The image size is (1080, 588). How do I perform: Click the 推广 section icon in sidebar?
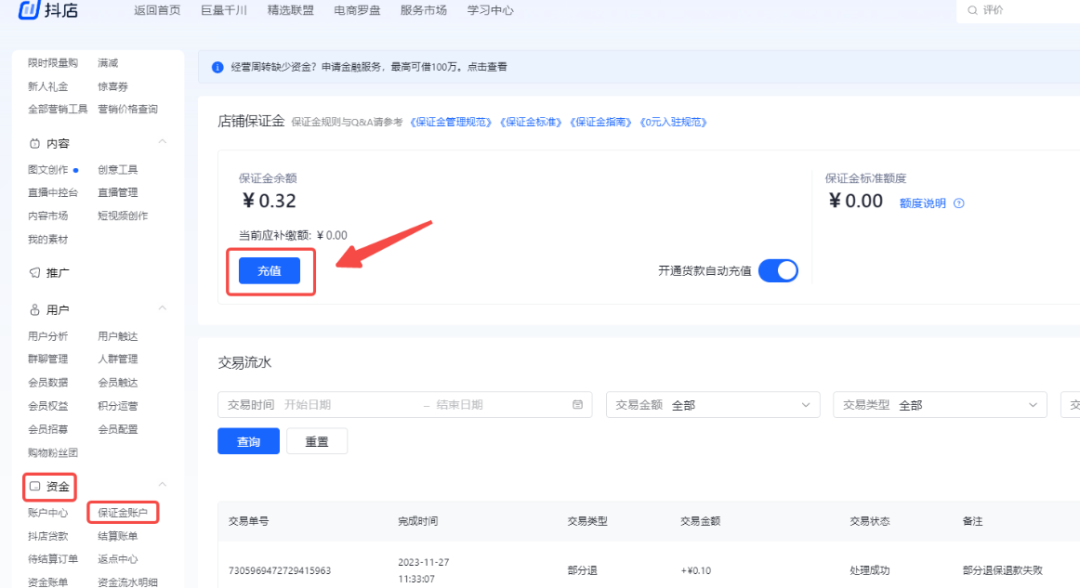(34, 272)
